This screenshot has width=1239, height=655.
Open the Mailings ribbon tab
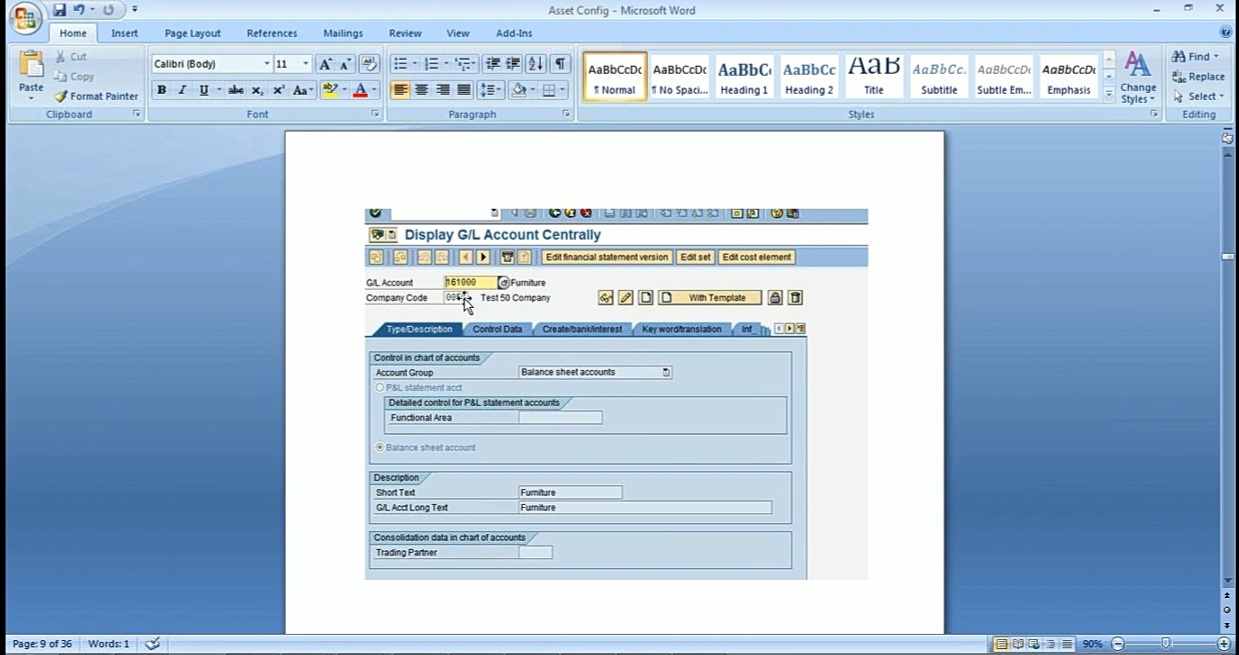343,33
